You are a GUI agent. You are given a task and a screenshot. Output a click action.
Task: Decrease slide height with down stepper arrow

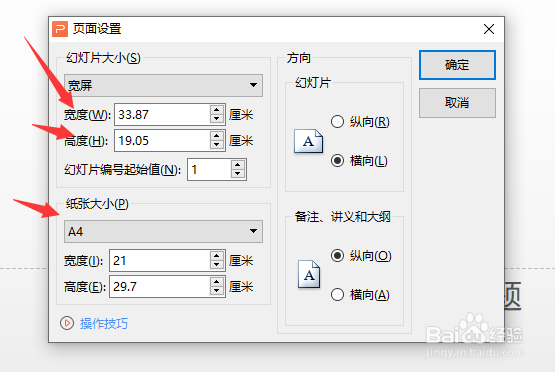[217, 145]
